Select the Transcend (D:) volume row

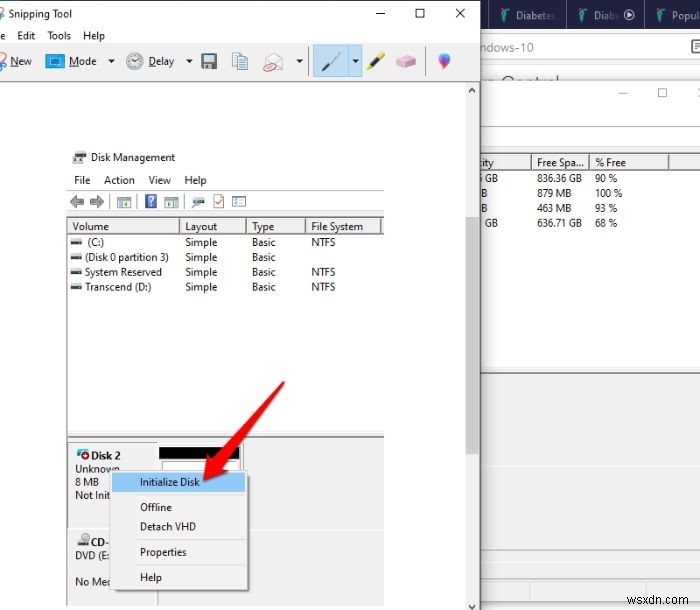[225, 287]
